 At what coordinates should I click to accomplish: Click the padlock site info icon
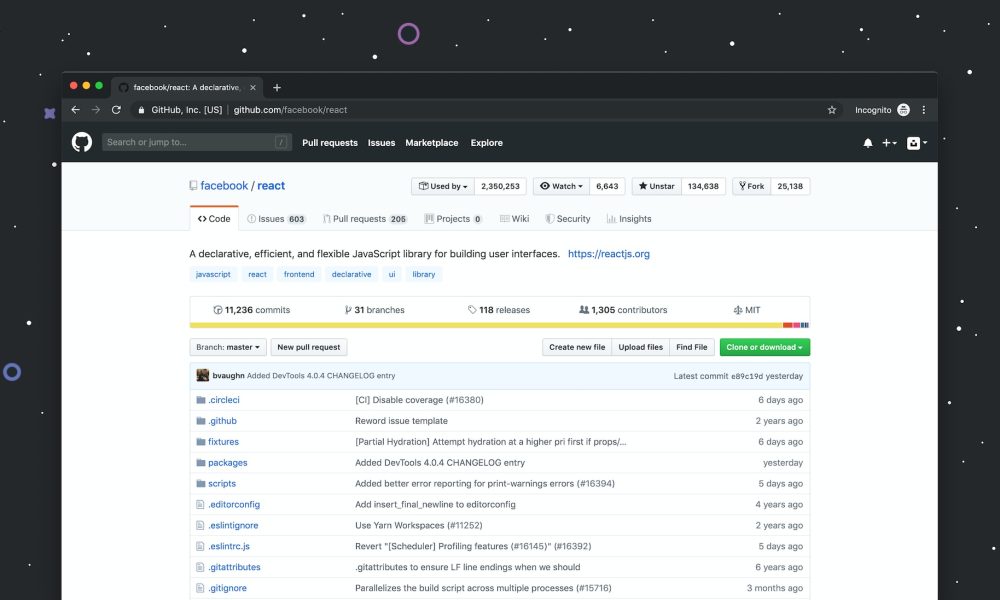pyautogui.click(x=141, y=110)
